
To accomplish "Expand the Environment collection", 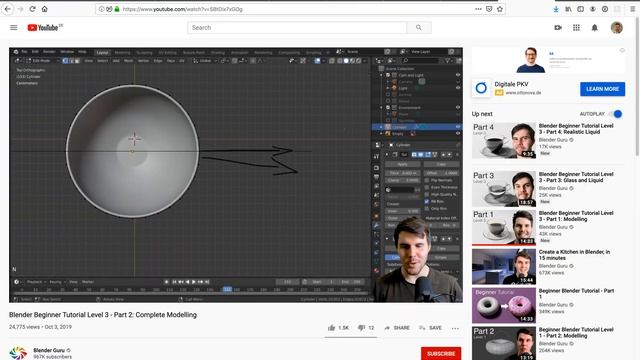I will pyautogui.click(x=382, y=108).
